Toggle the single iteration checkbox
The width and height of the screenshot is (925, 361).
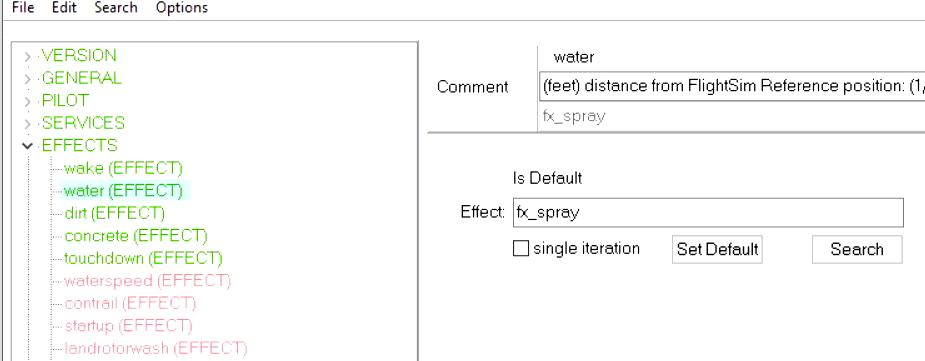(521, 248)
